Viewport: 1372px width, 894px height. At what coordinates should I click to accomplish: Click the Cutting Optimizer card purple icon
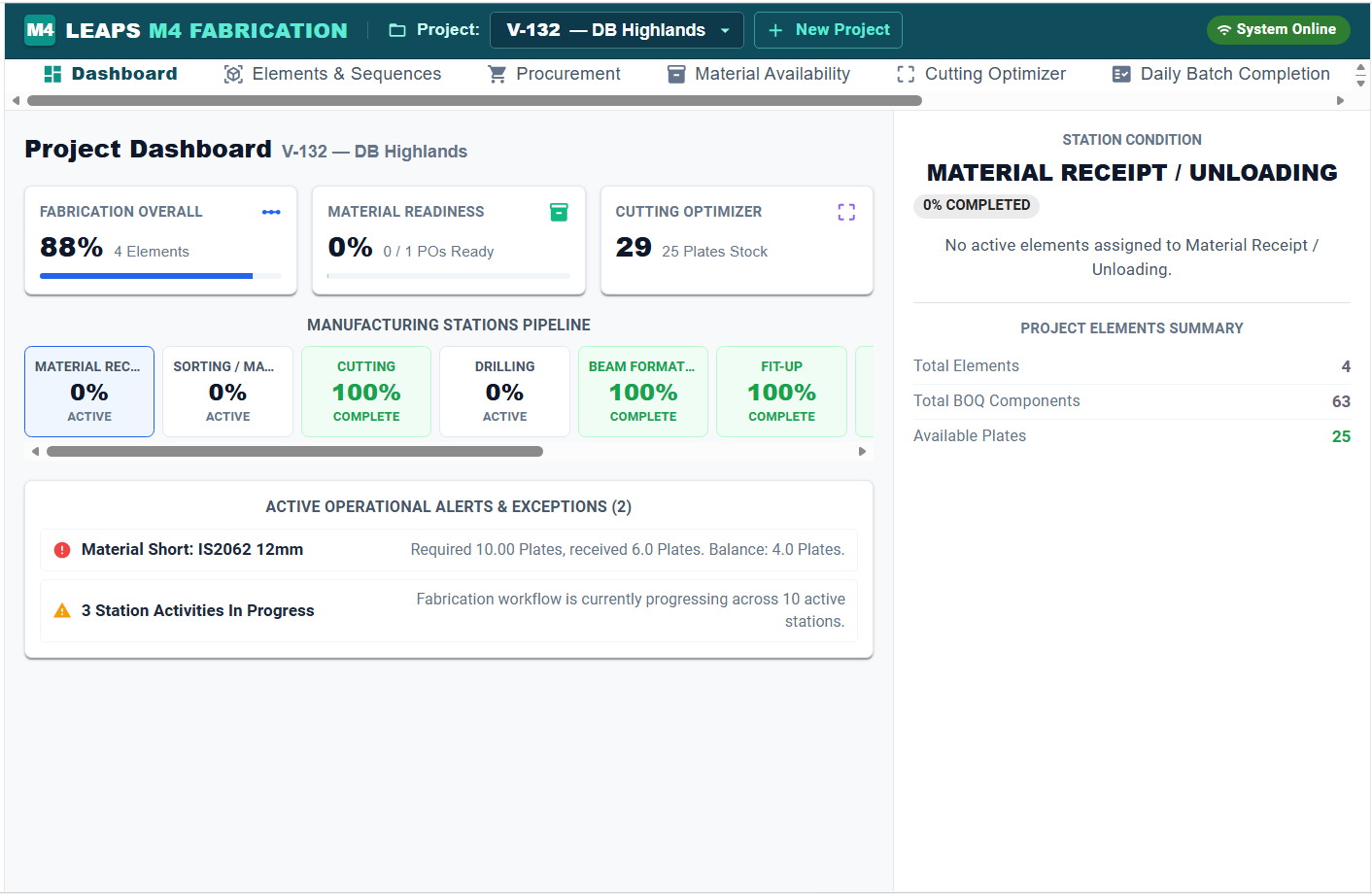(x=846, y=212)
